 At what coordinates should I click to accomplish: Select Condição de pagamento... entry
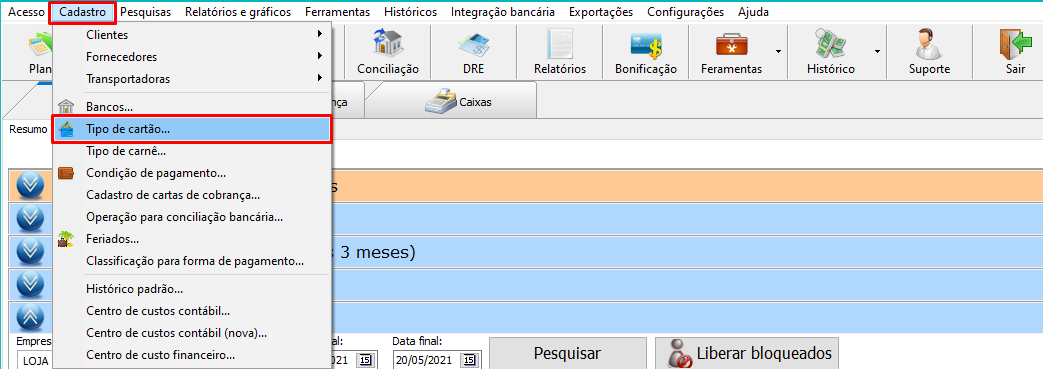[192, 173]
